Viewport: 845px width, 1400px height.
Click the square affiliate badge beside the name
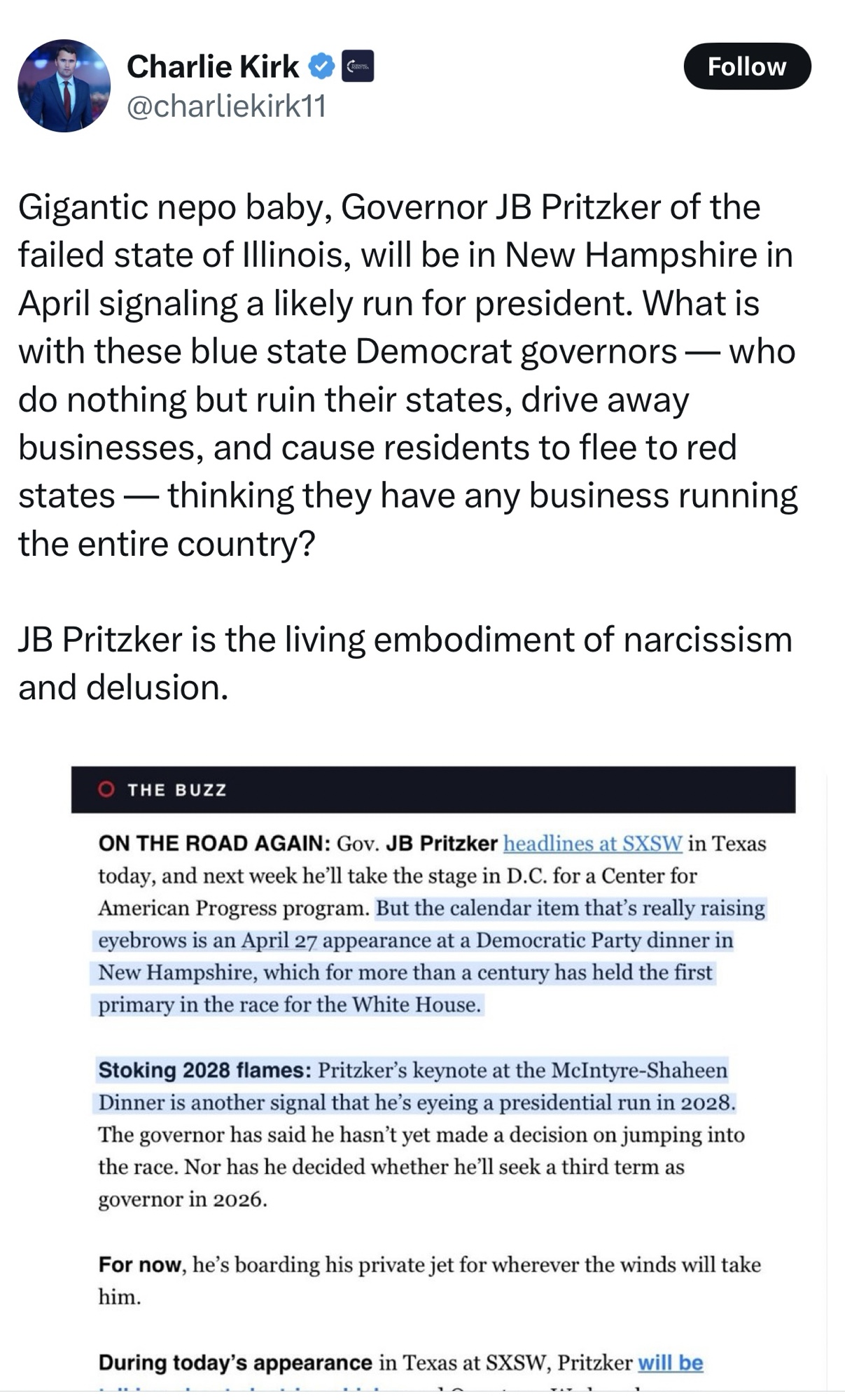click(357, 67)
